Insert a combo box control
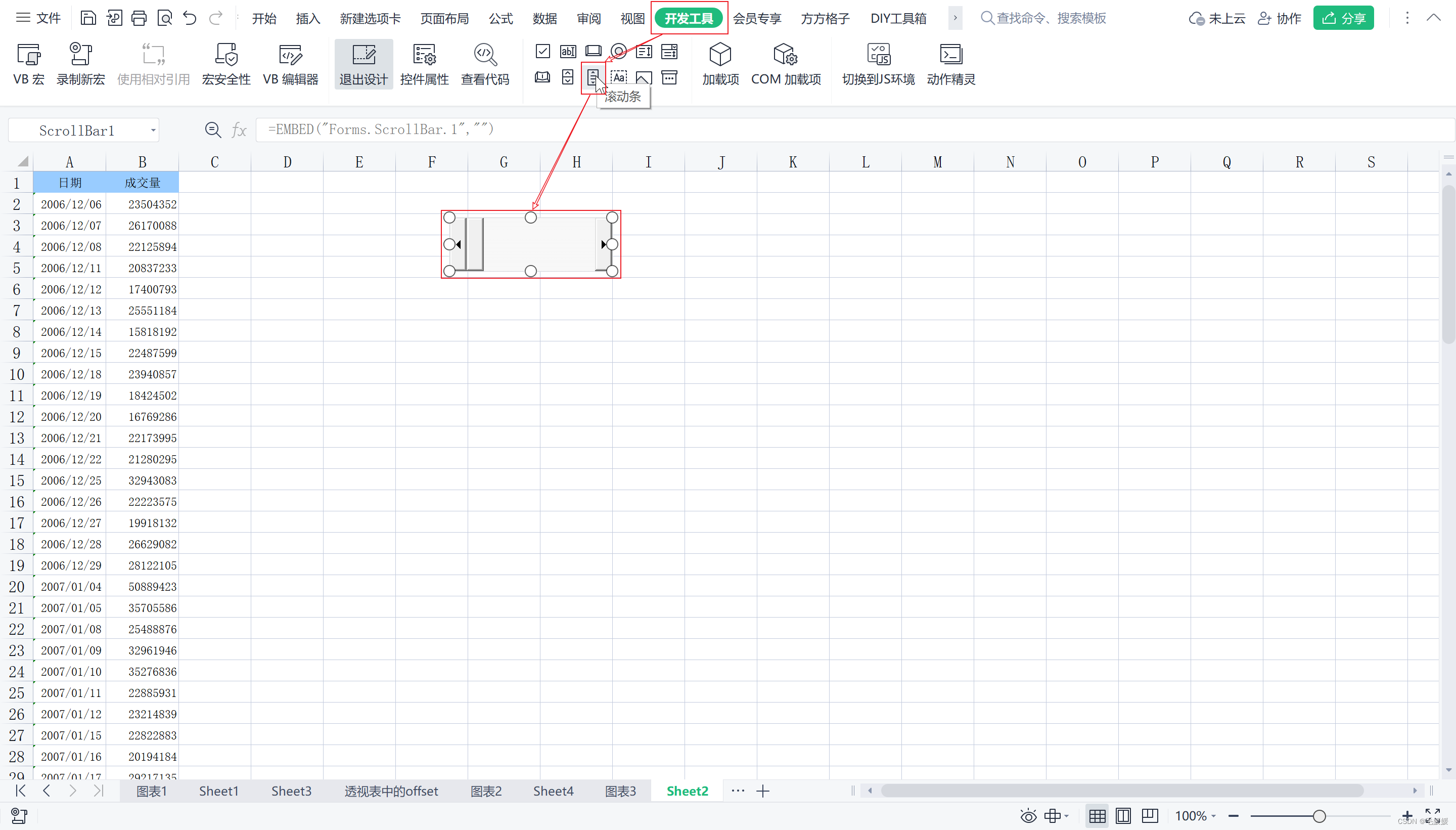1456x830 pixels. [x=669, y=51]
